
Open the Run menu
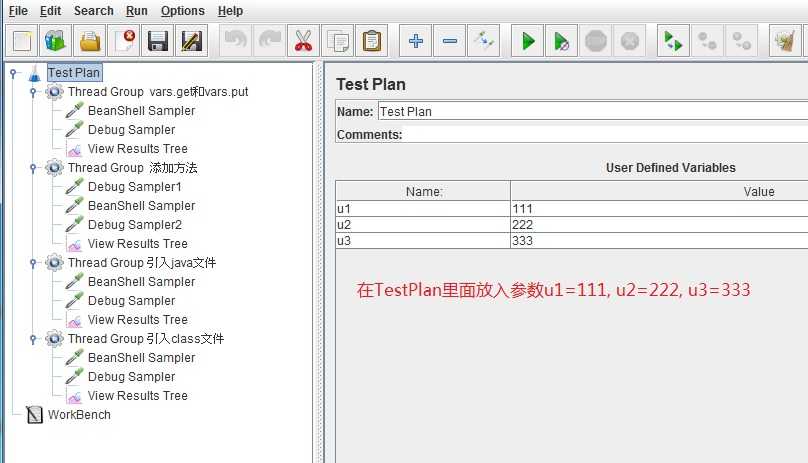137,11
